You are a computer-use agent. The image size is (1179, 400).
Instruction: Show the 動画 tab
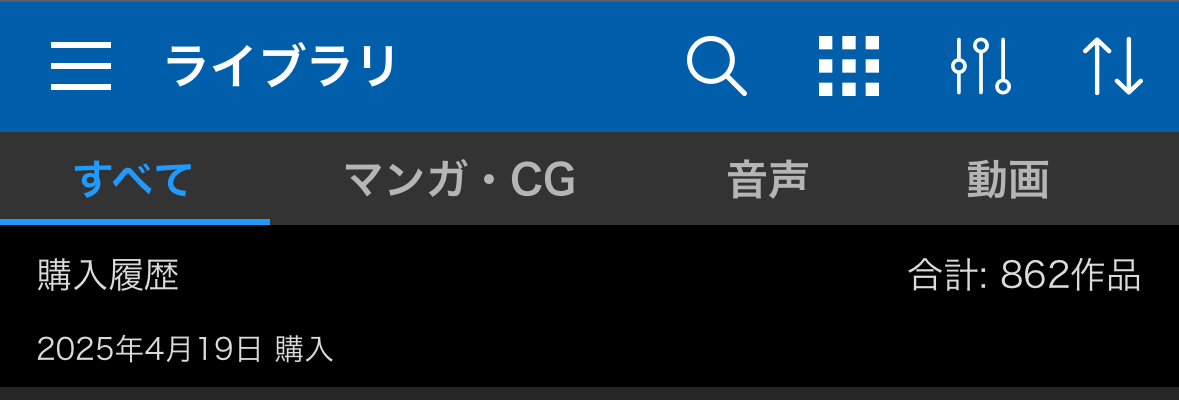pos(1008,179)
